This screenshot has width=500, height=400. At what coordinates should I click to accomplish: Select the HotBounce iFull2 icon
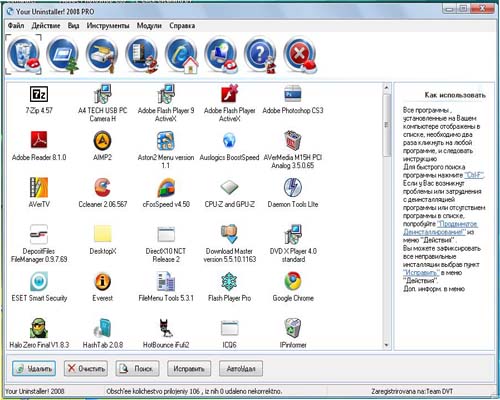click(x=166, y=328)
